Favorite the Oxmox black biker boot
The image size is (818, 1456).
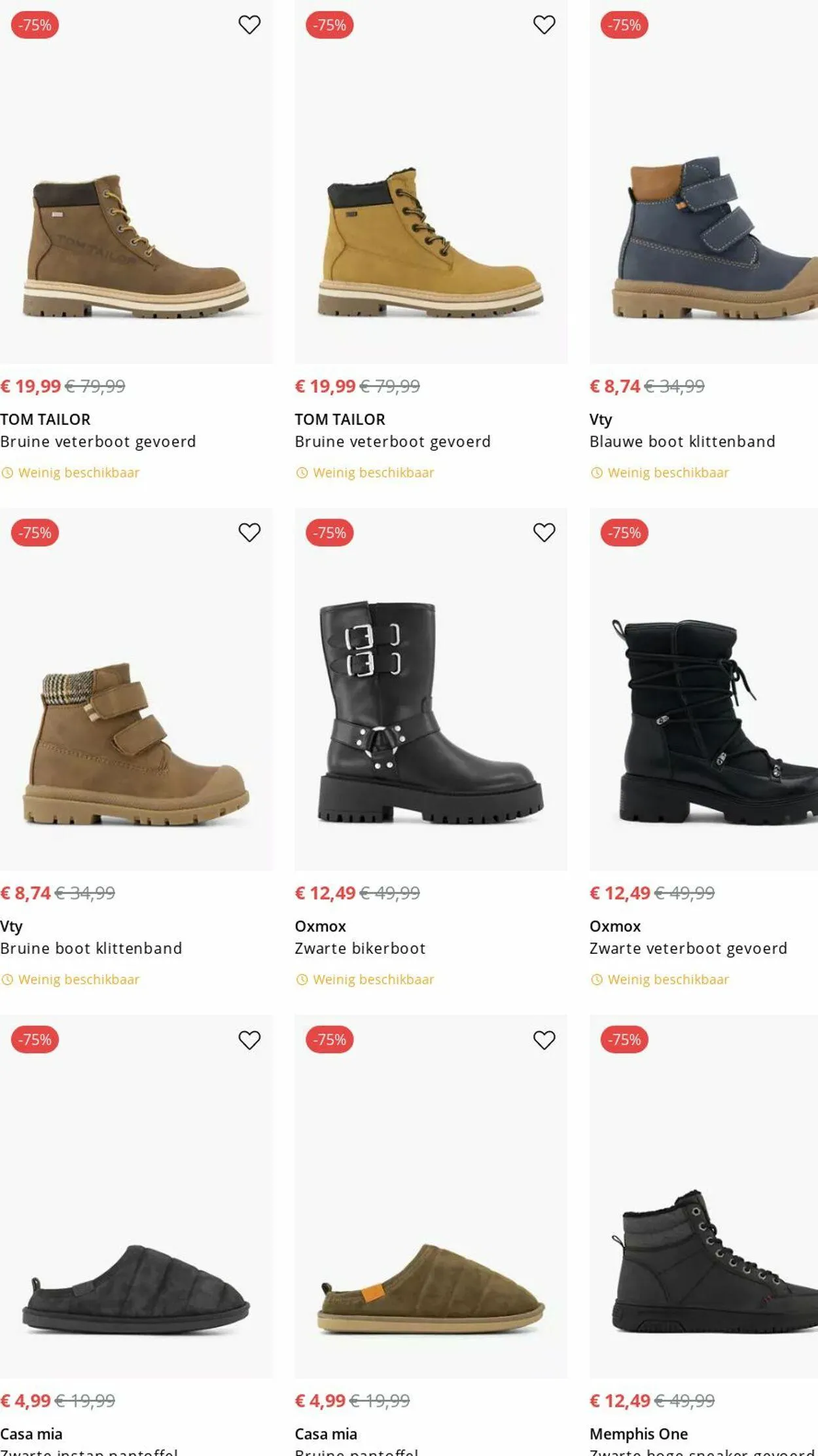coord(544,532)
